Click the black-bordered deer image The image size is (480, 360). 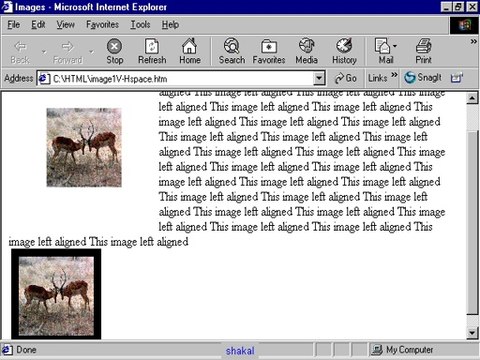point(56,294)
